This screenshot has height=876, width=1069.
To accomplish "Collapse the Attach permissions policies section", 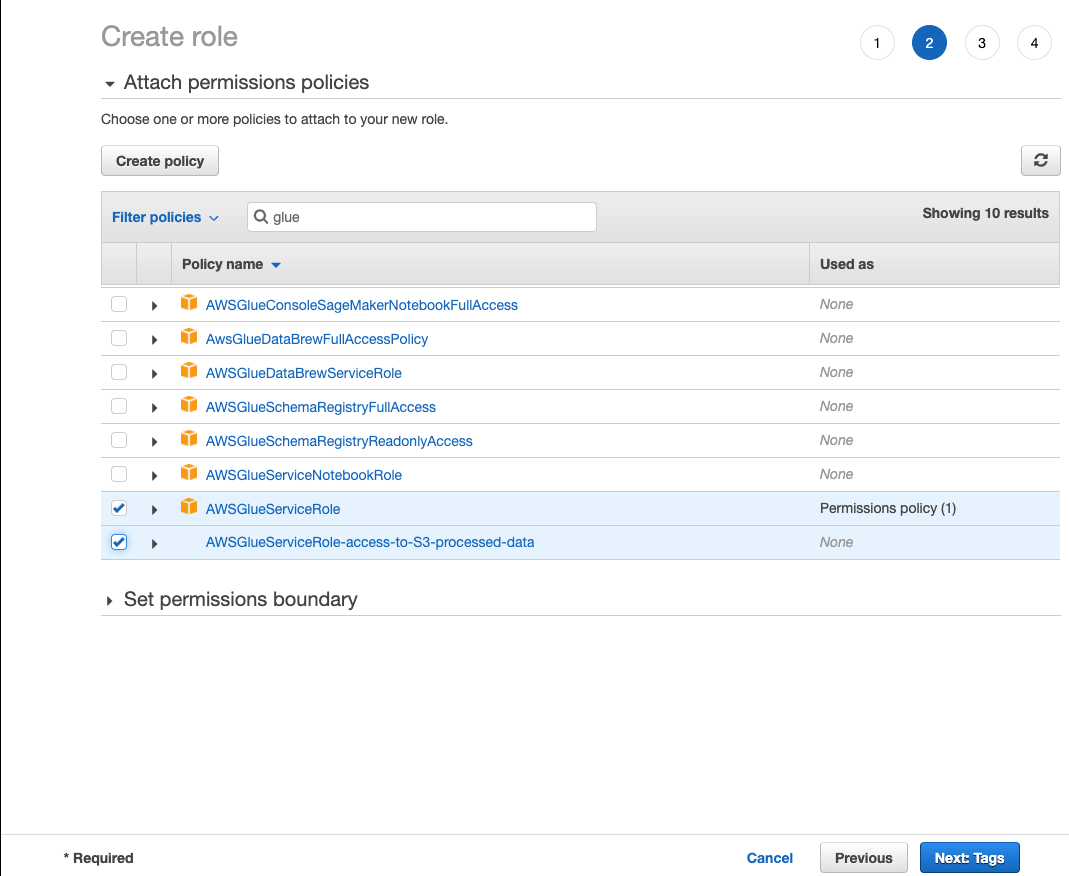I will [110, 85].
